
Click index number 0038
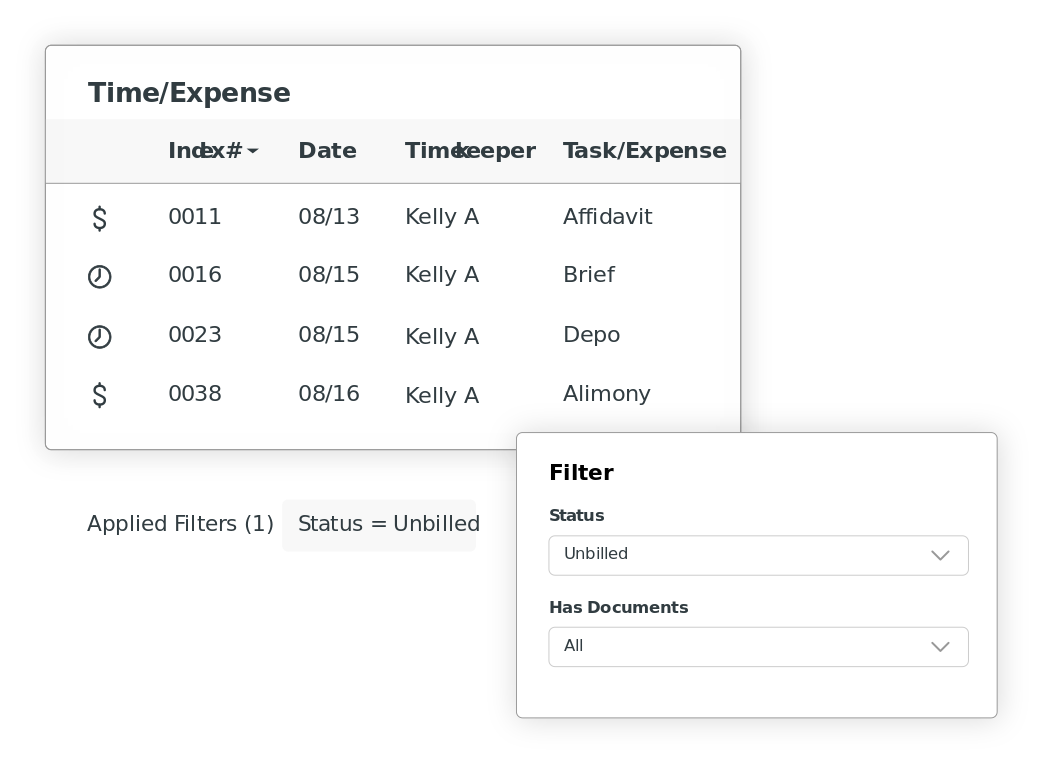click(195, 394)
